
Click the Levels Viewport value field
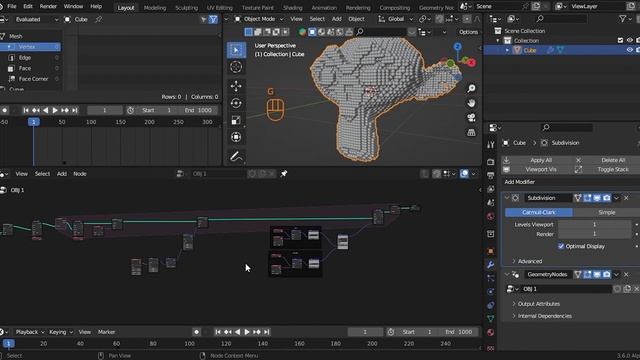[x=594, y=224]
